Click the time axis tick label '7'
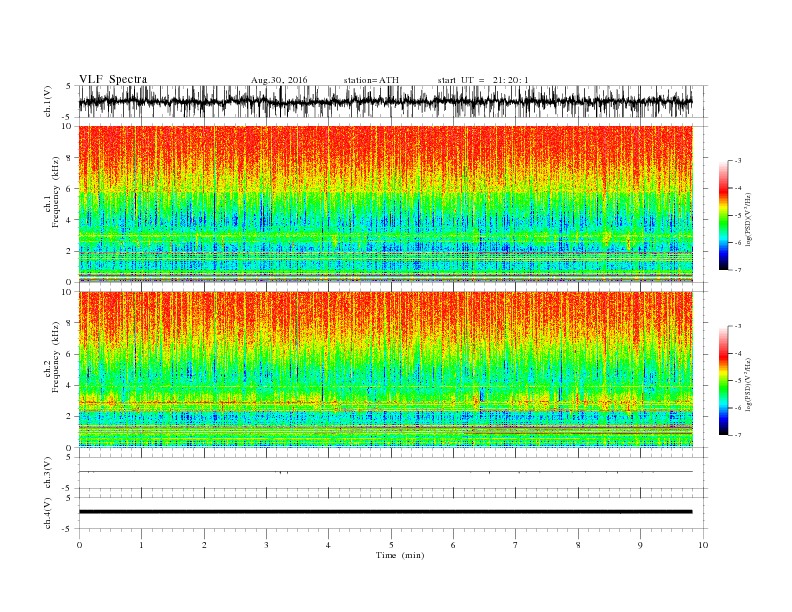792x612 pixels. click(516, 545)
